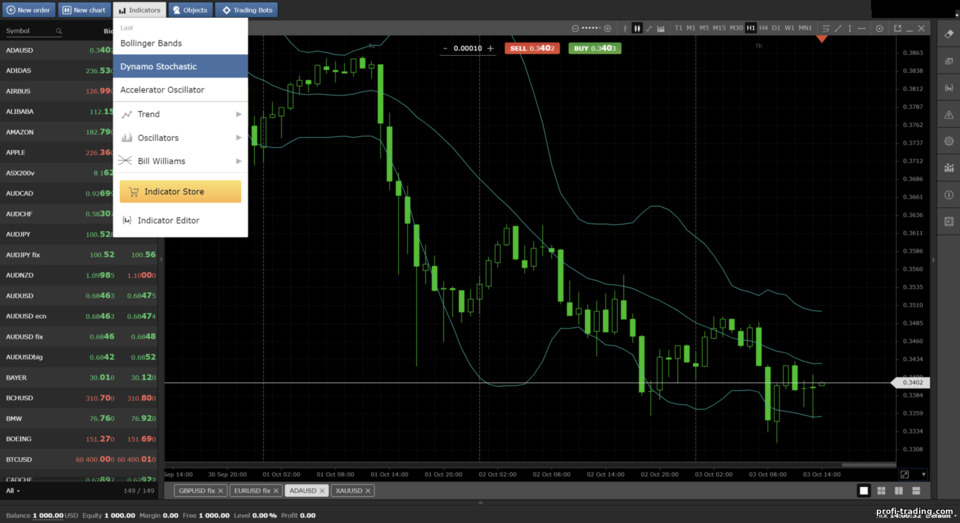
Task: Select the trend line drawing tool
Action: tap(838, 28)
